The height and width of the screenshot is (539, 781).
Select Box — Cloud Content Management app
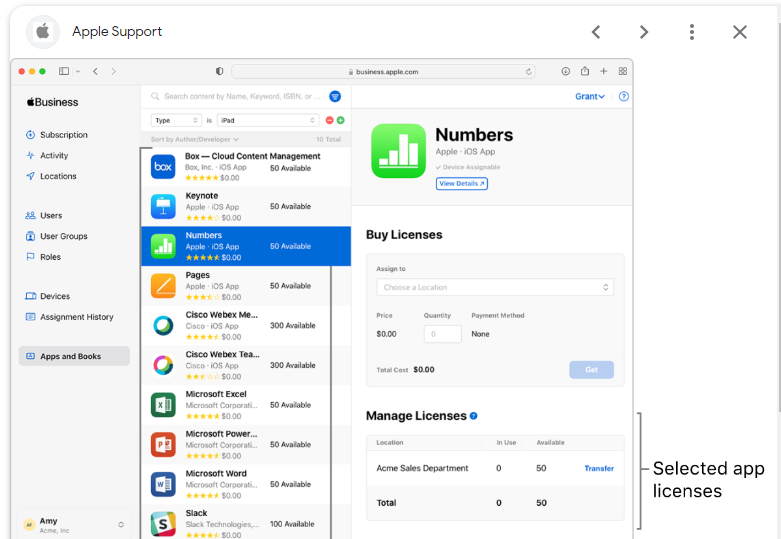click(246, 167)
